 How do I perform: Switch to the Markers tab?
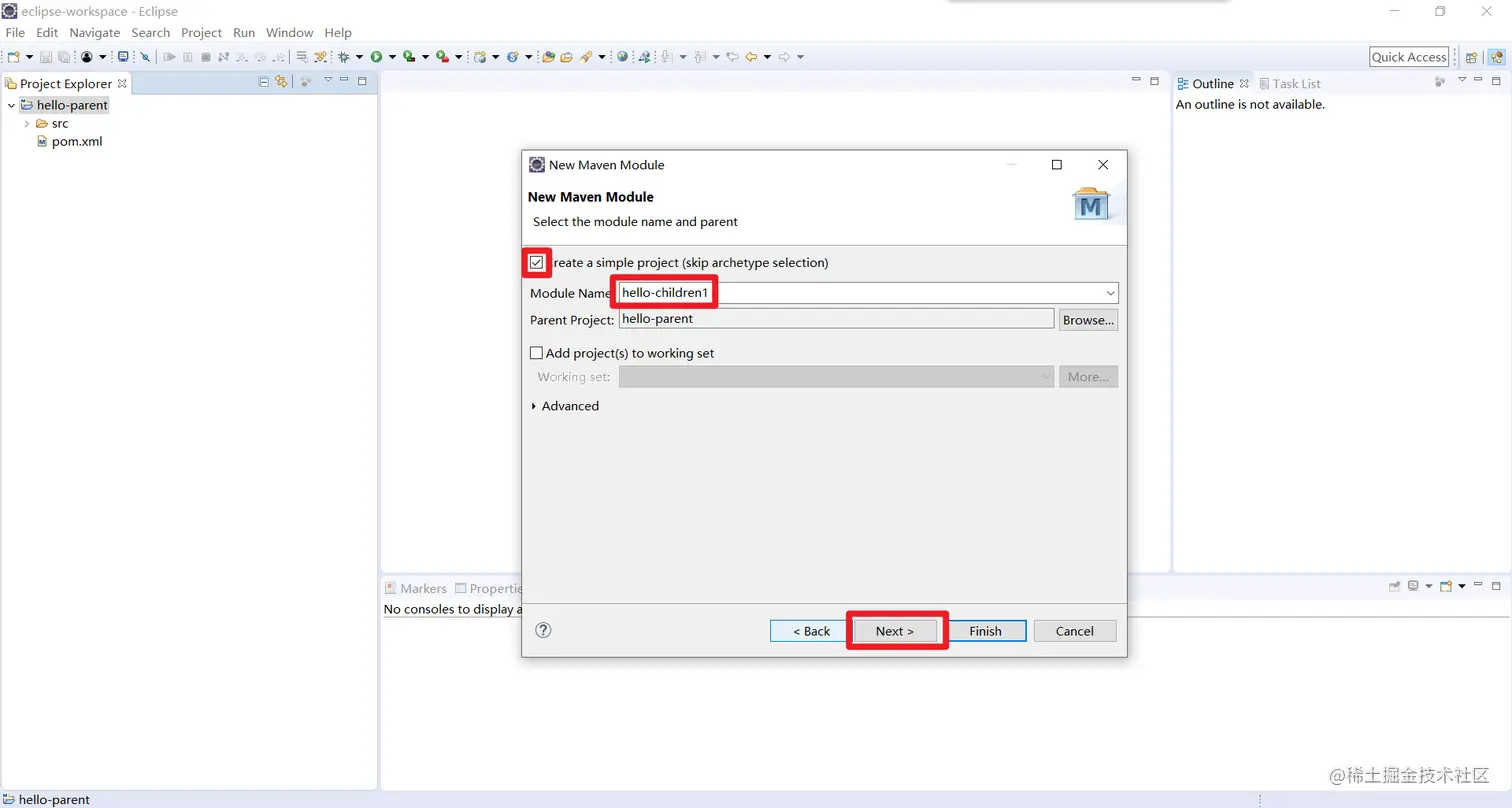[x=416, y=588]
